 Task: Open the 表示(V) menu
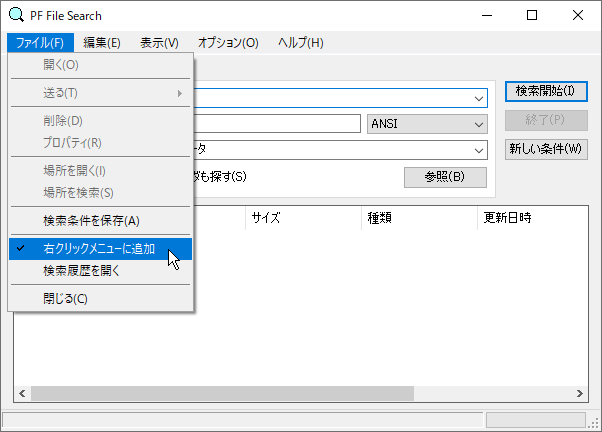pos(159,42)
